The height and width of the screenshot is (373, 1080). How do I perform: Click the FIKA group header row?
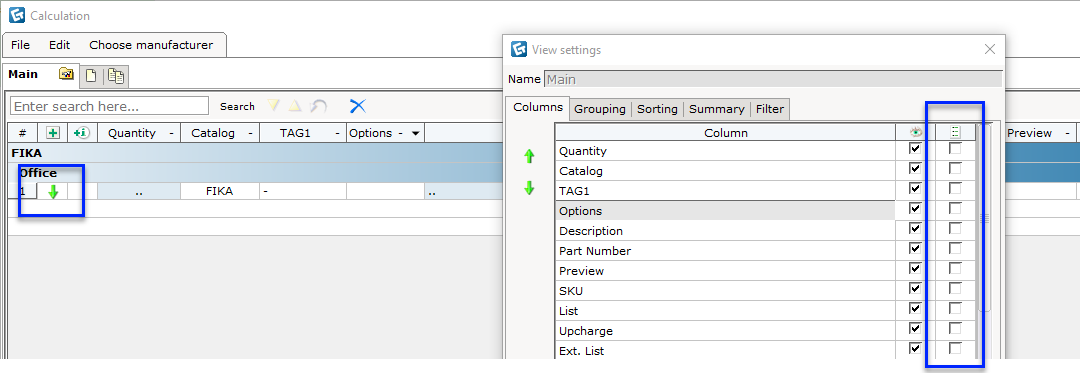(x=255, y=153)
